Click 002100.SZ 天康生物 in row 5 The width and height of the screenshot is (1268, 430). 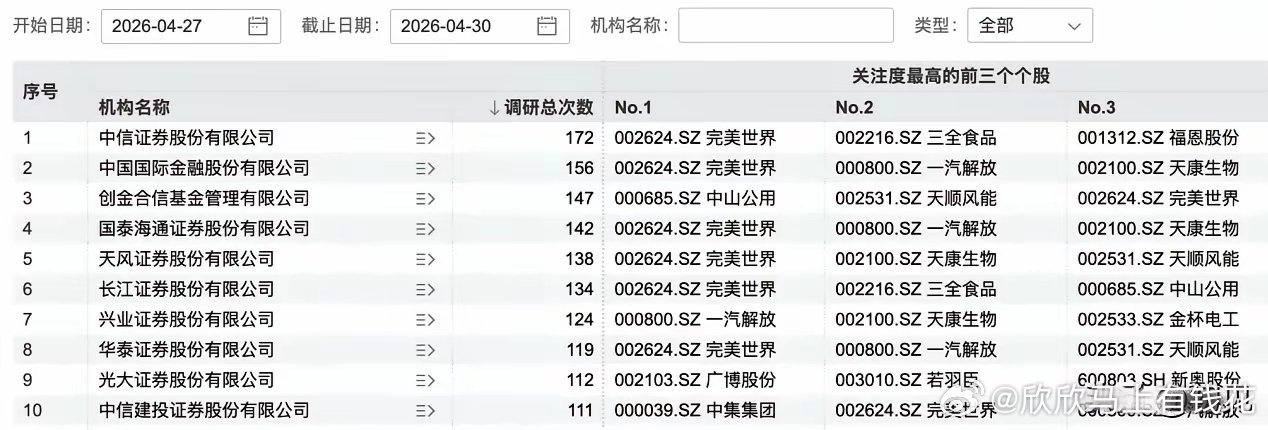click(916, 259)
